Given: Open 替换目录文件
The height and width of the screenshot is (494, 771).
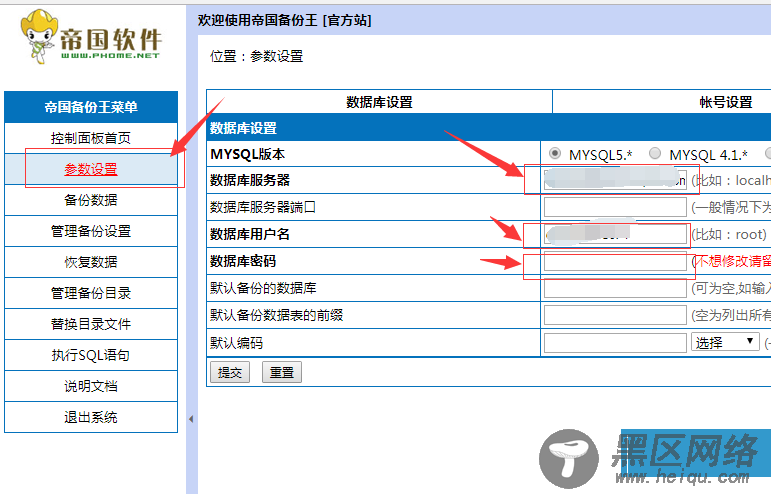Looking at the screenshot, I should tap(91, 324).
